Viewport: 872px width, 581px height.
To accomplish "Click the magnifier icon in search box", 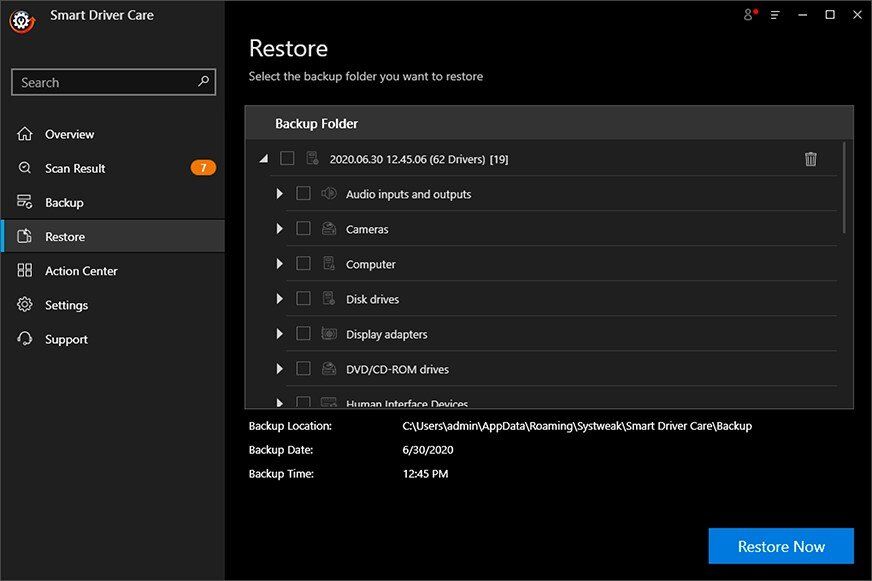I will pyautogui.click(x=204, y=81).
